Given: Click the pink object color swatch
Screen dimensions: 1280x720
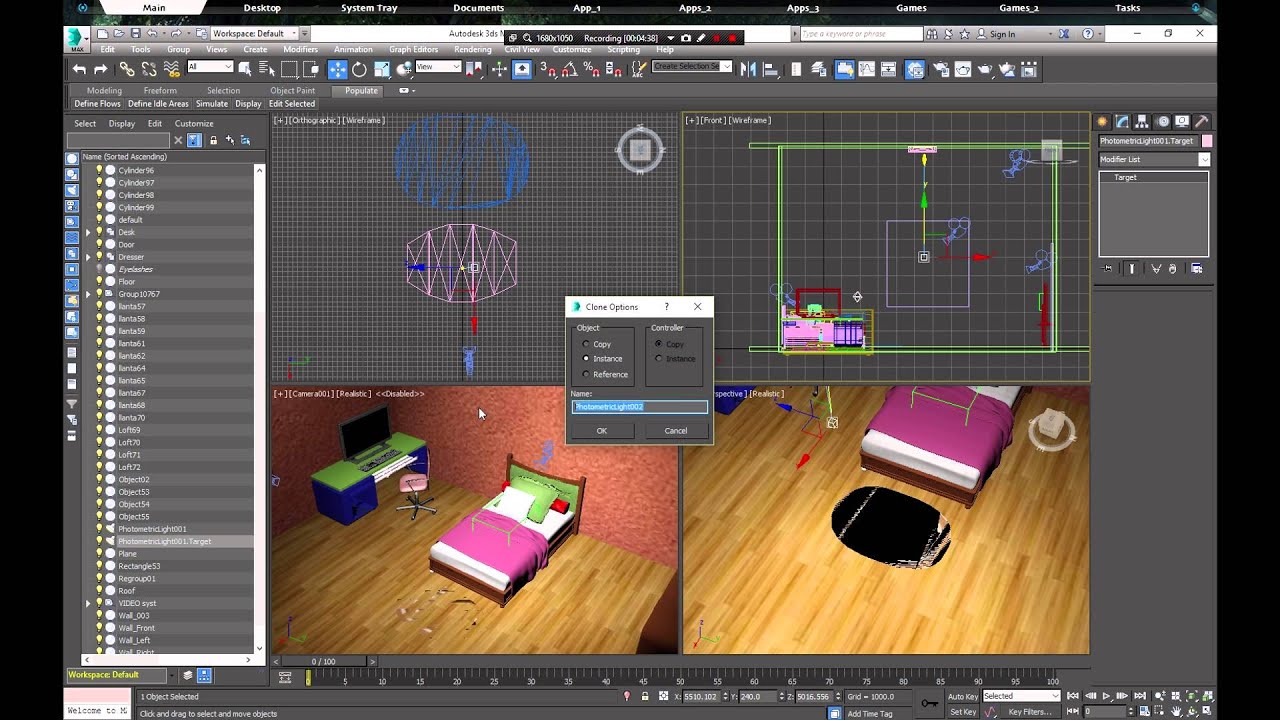Looking at the screenshot, I should 1207,141.
